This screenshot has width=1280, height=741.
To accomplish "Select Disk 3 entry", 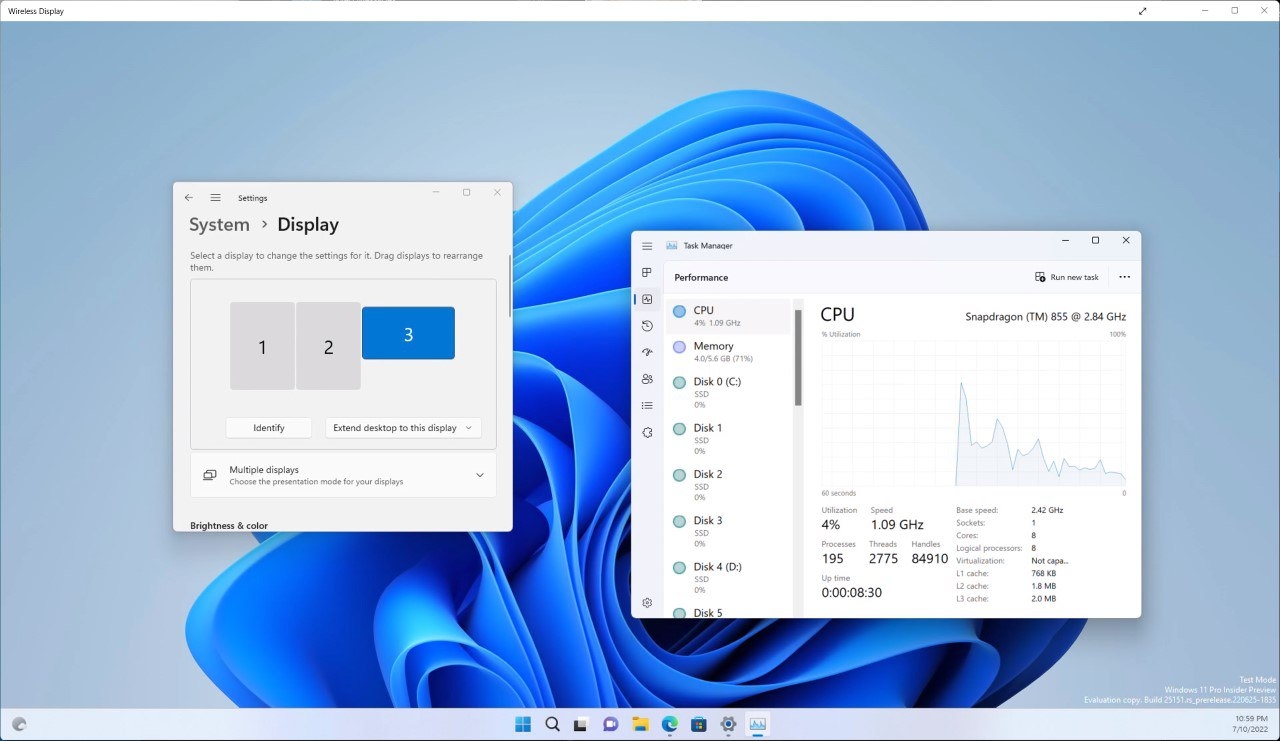I will tap(730, 532).
